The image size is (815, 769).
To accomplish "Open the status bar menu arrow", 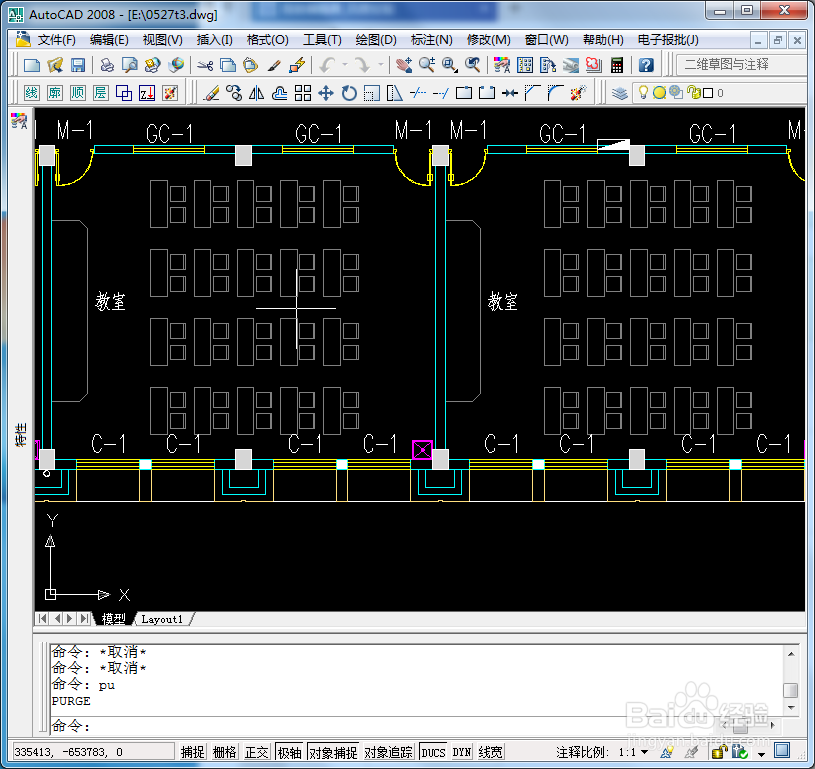I will [x=762, y=753].
